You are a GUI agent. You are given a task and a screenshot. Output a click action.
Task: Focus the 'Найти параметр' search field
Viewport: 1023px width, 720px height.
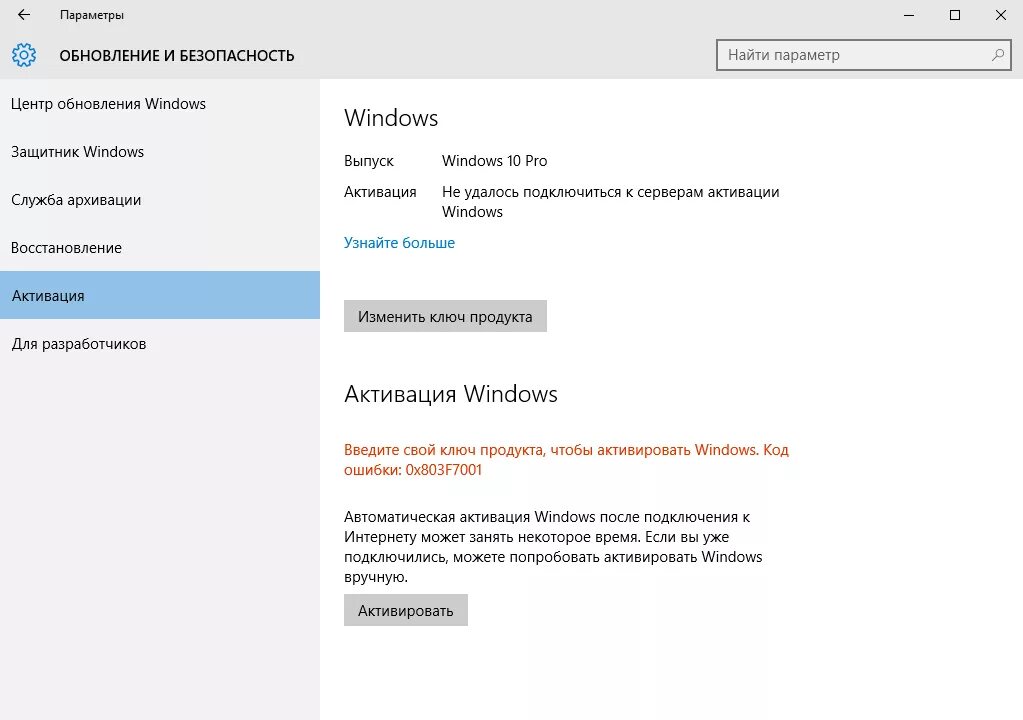(x=863, y=55)
